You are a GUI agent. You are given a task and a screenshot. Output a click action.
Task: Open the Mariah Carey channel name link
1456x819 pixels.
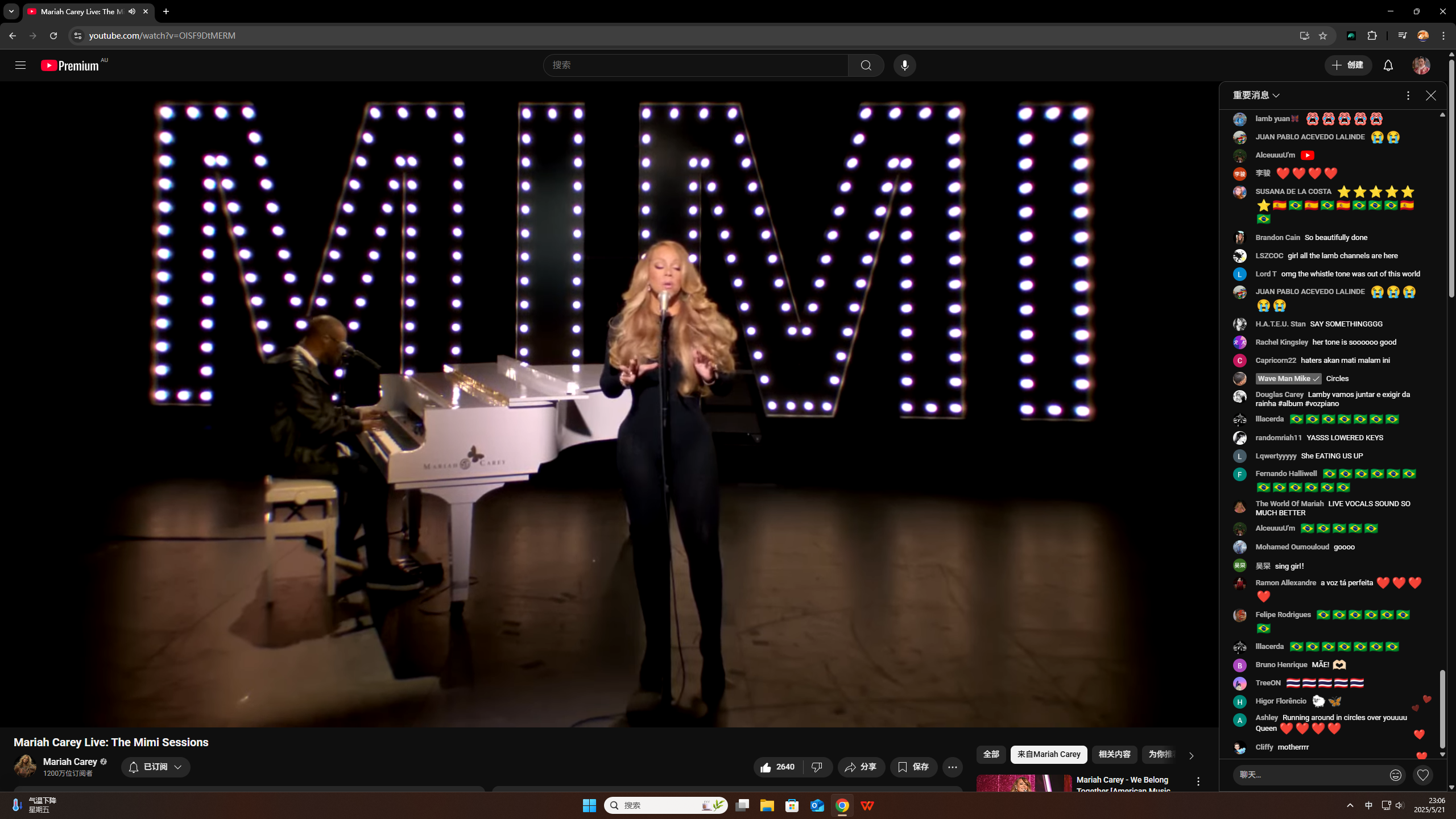(x=70, y=762)
